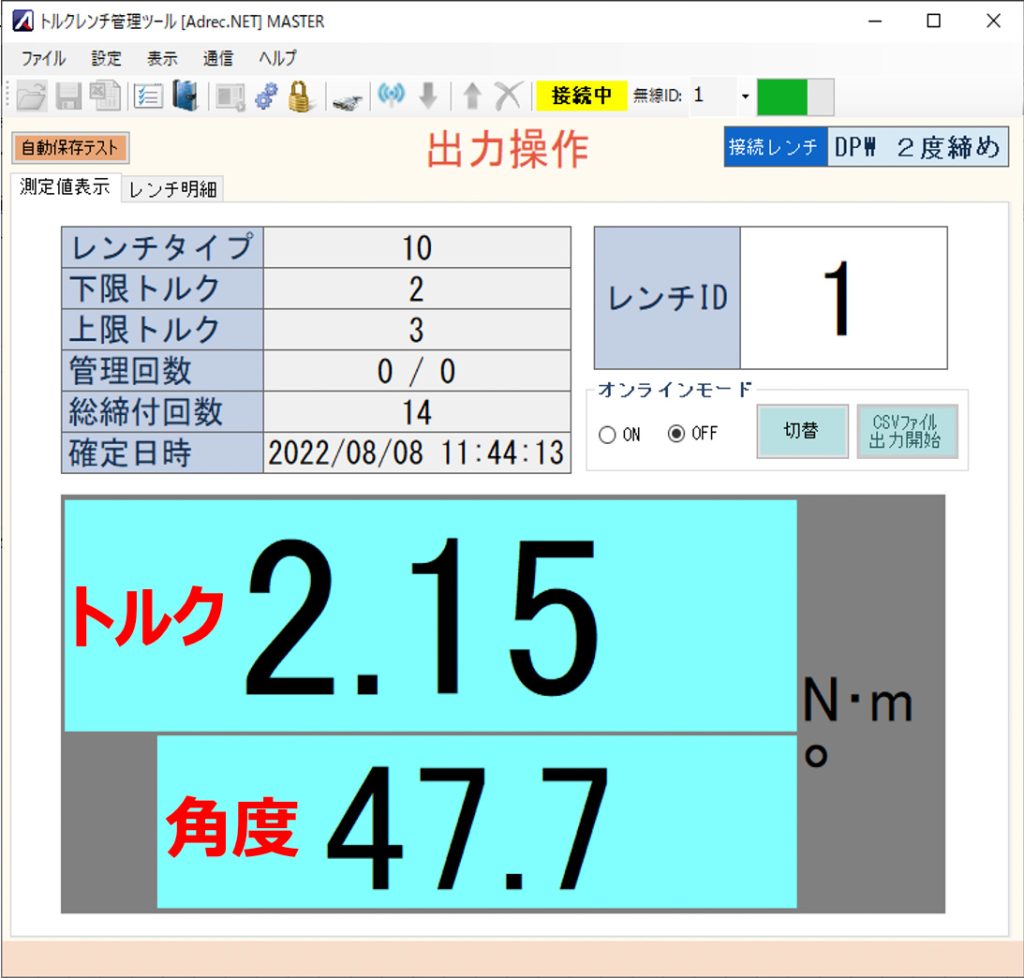
Task: Click the floppy disk save icon
Action: coord(68,96)
